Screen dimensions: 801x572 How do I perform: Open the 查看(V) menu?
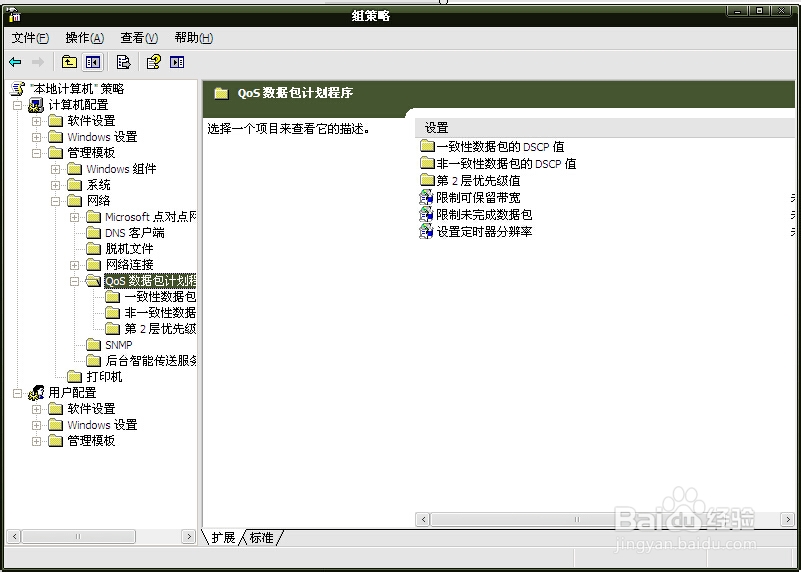point(139,38)
